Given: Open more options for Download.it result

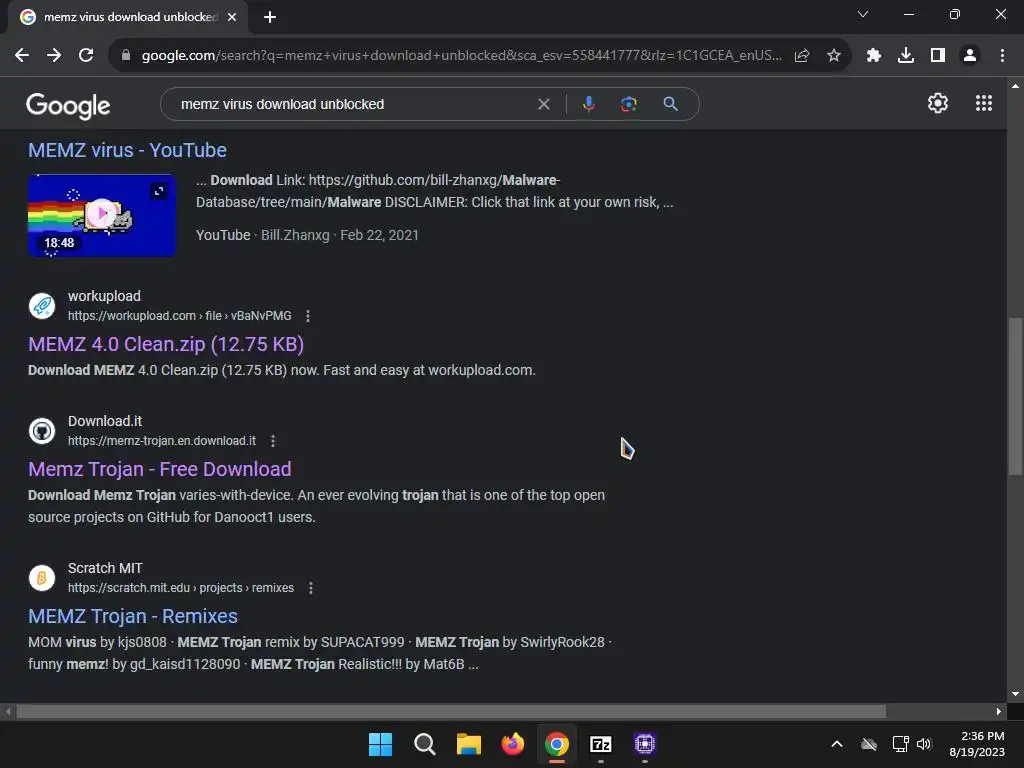Looking at the screenshot, I should pos(273,441).
